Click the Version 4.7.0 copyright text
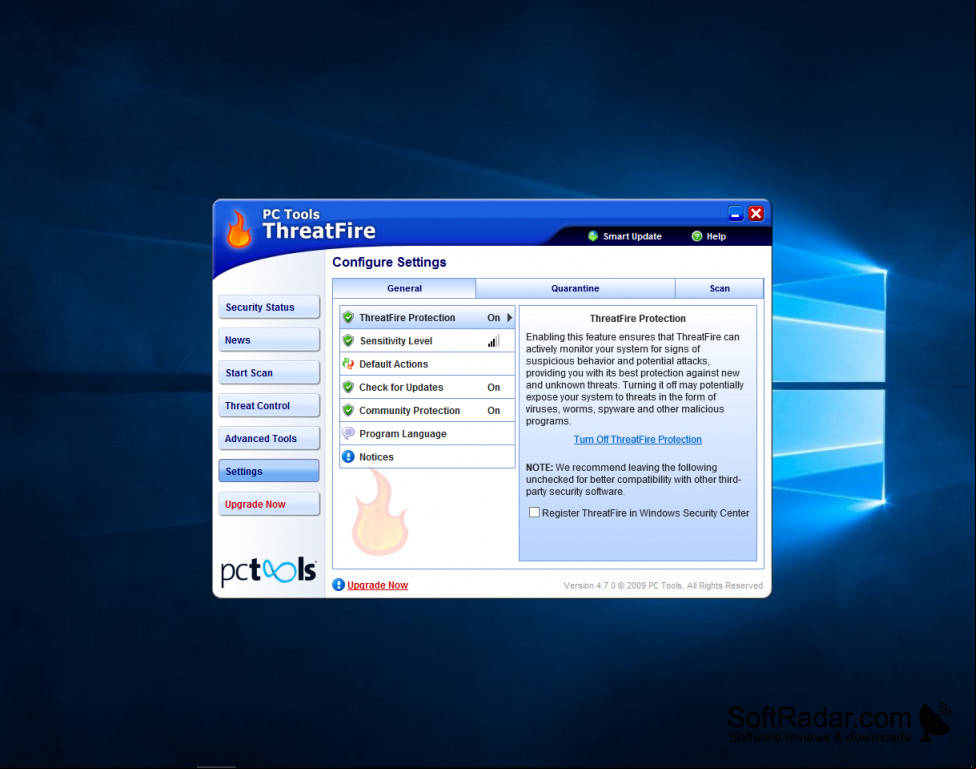 pos(663,585)
